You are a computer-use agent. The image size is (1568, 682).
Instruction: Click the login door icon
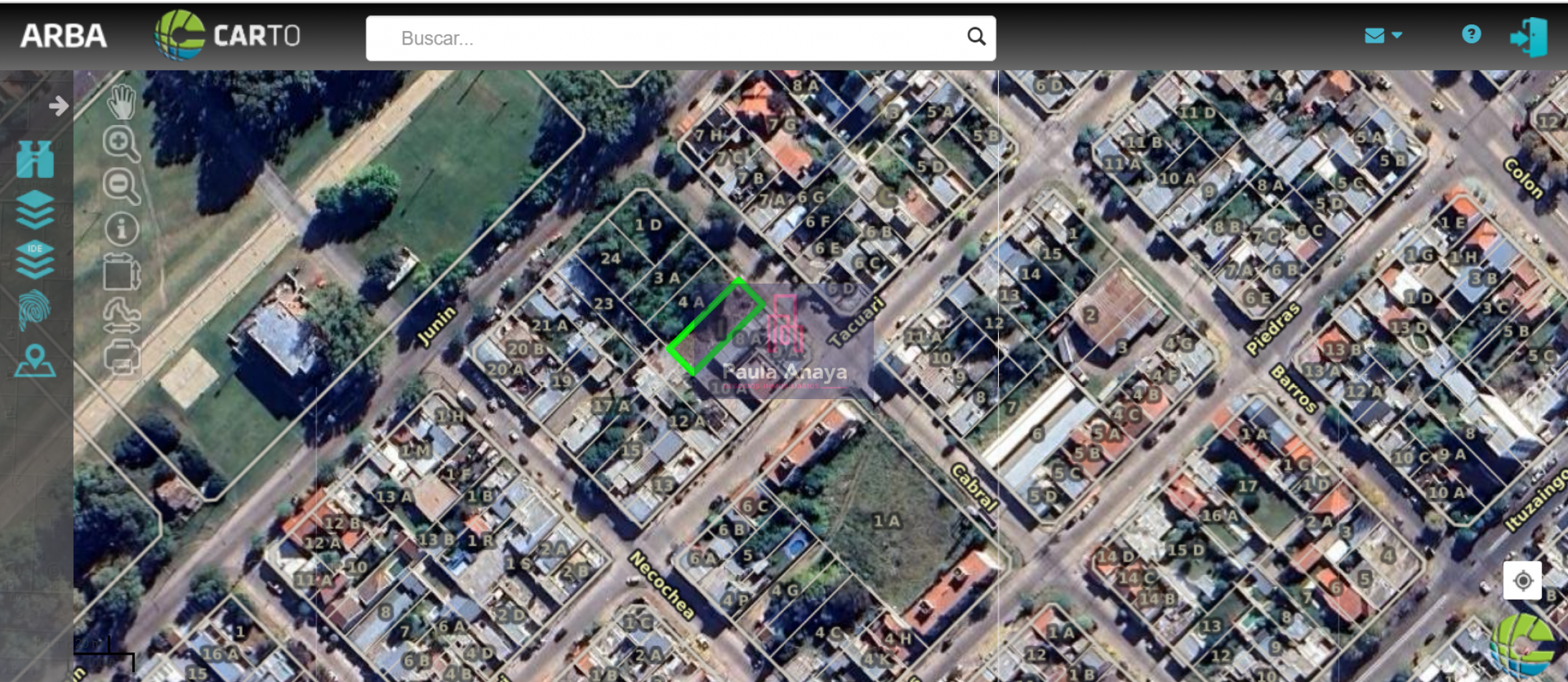(x=1529, y=37)
